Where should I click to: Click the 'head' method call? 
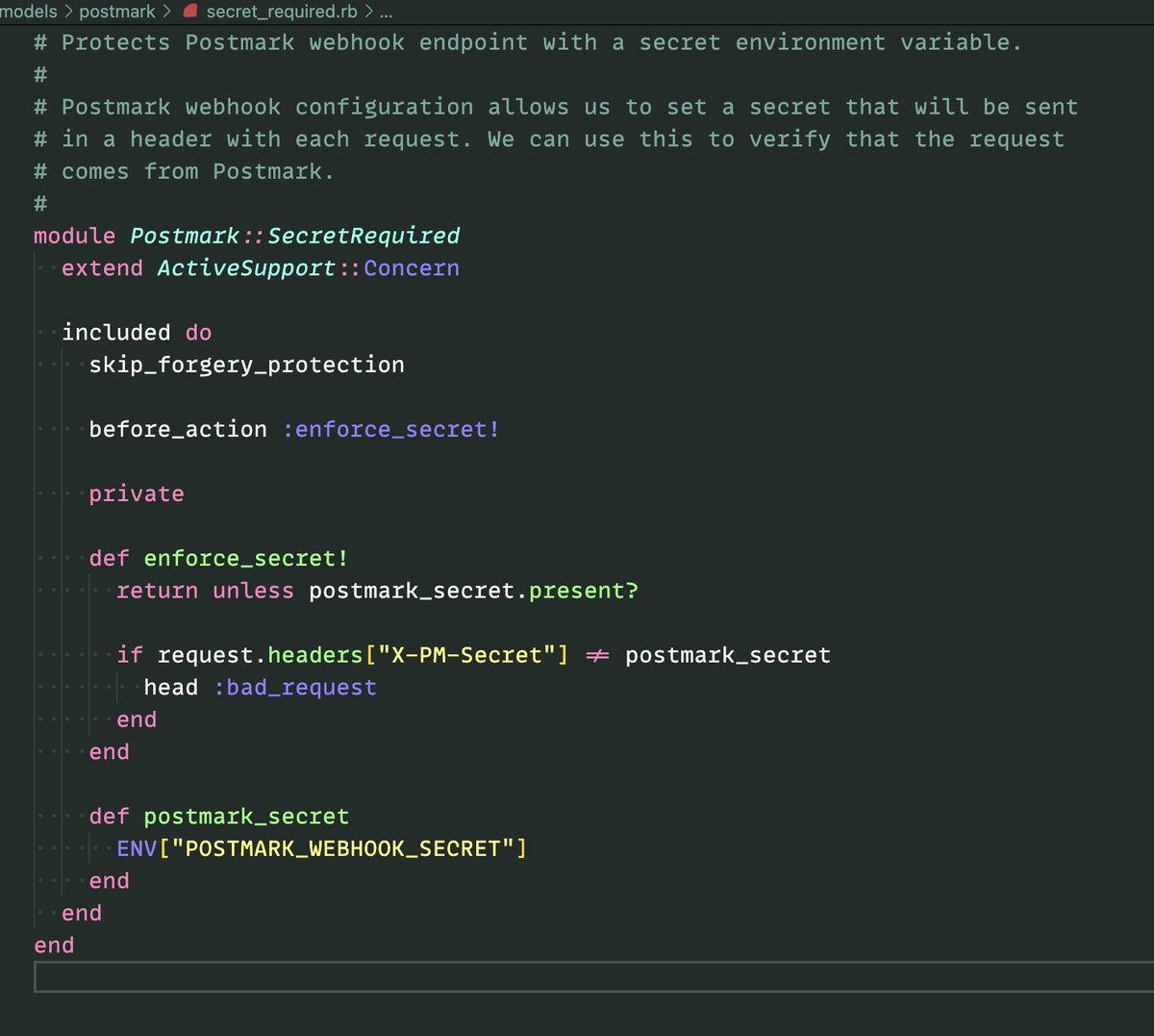click(x=171, y=688)
